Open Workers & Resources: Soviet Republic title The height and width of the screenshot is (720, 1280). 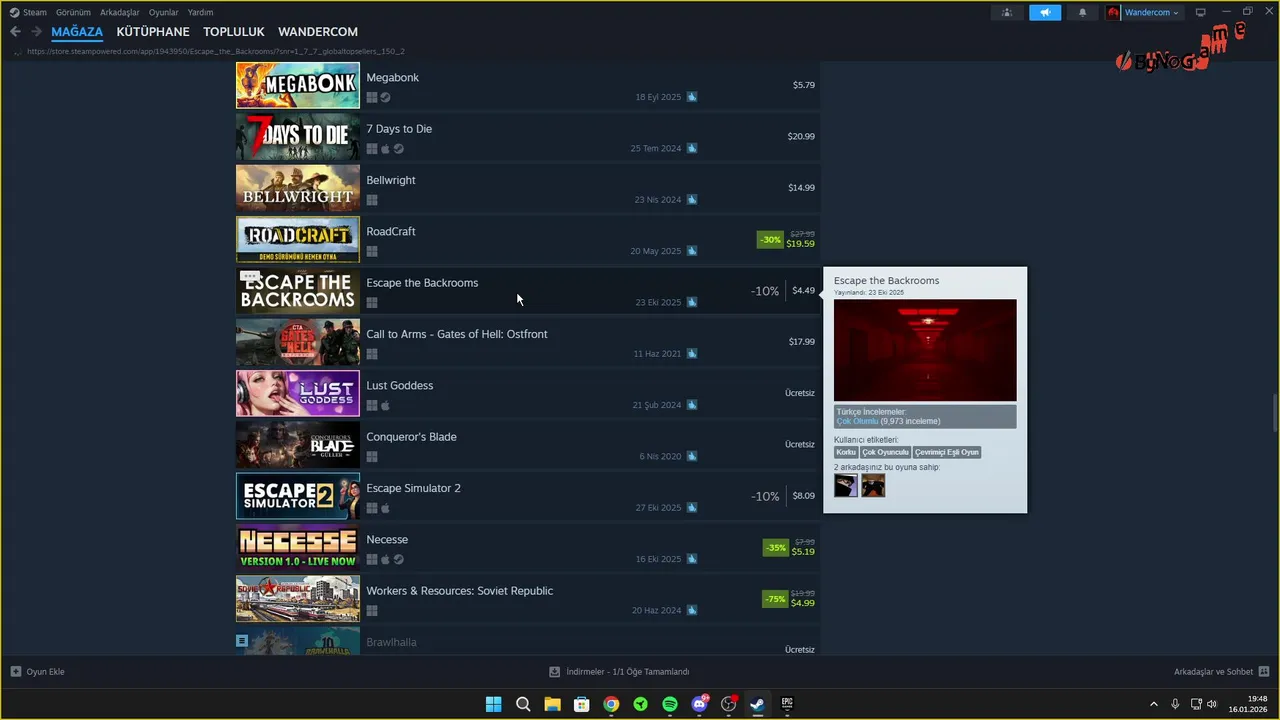tap(460, 591)
